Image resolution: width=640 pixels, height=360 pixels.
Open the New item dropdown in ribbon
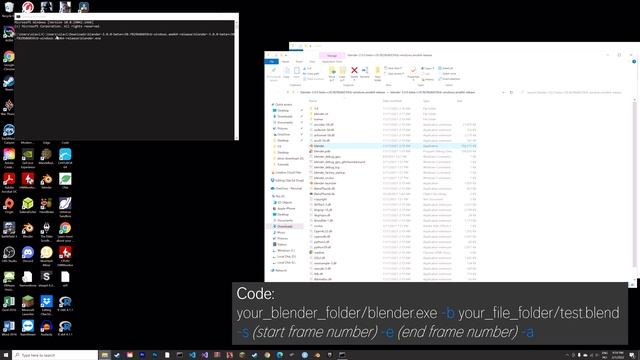point(393,68)
